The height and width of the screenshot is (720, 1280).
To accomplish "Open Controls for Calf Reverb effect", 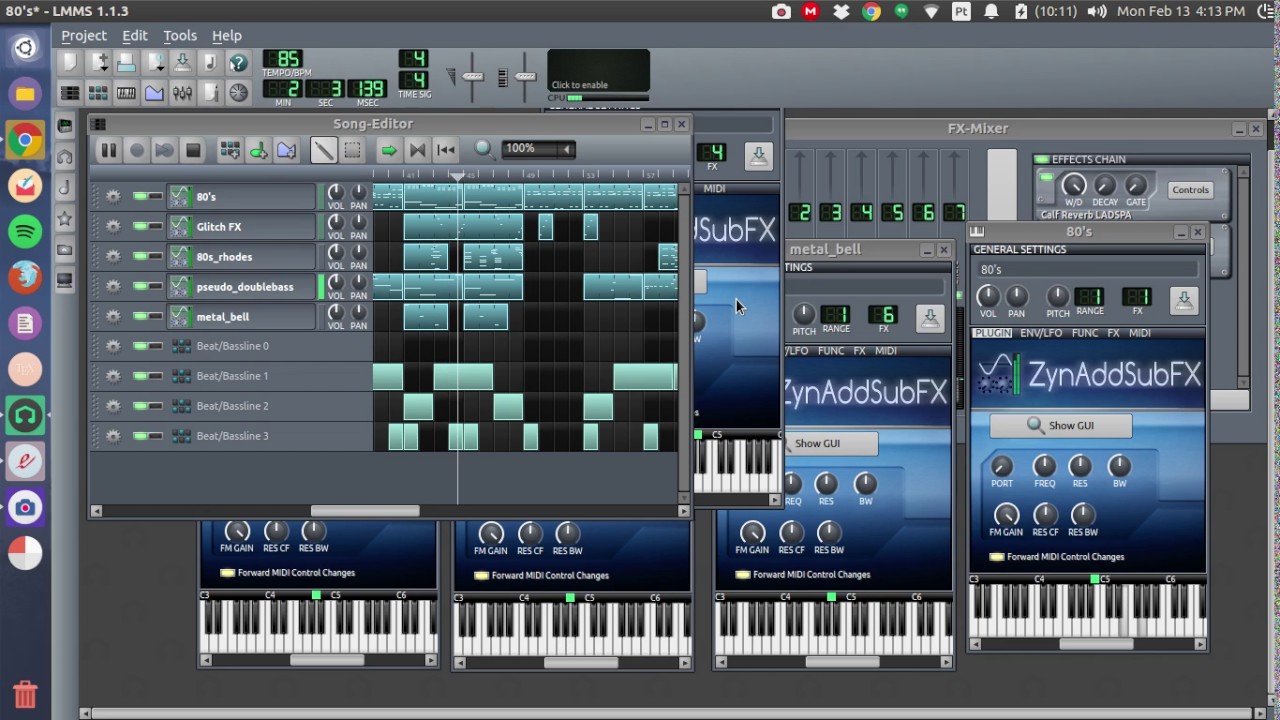I will coord(1190,190).
